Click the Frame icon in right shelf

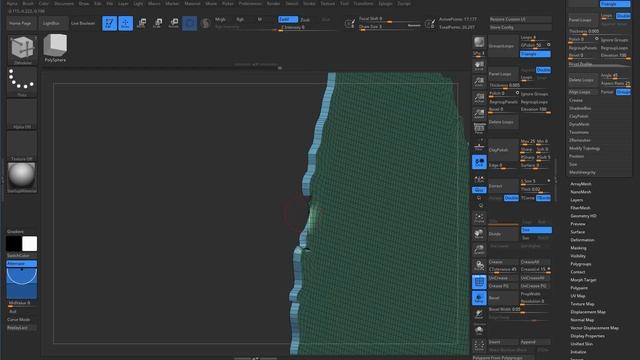[x=479, y=218]
